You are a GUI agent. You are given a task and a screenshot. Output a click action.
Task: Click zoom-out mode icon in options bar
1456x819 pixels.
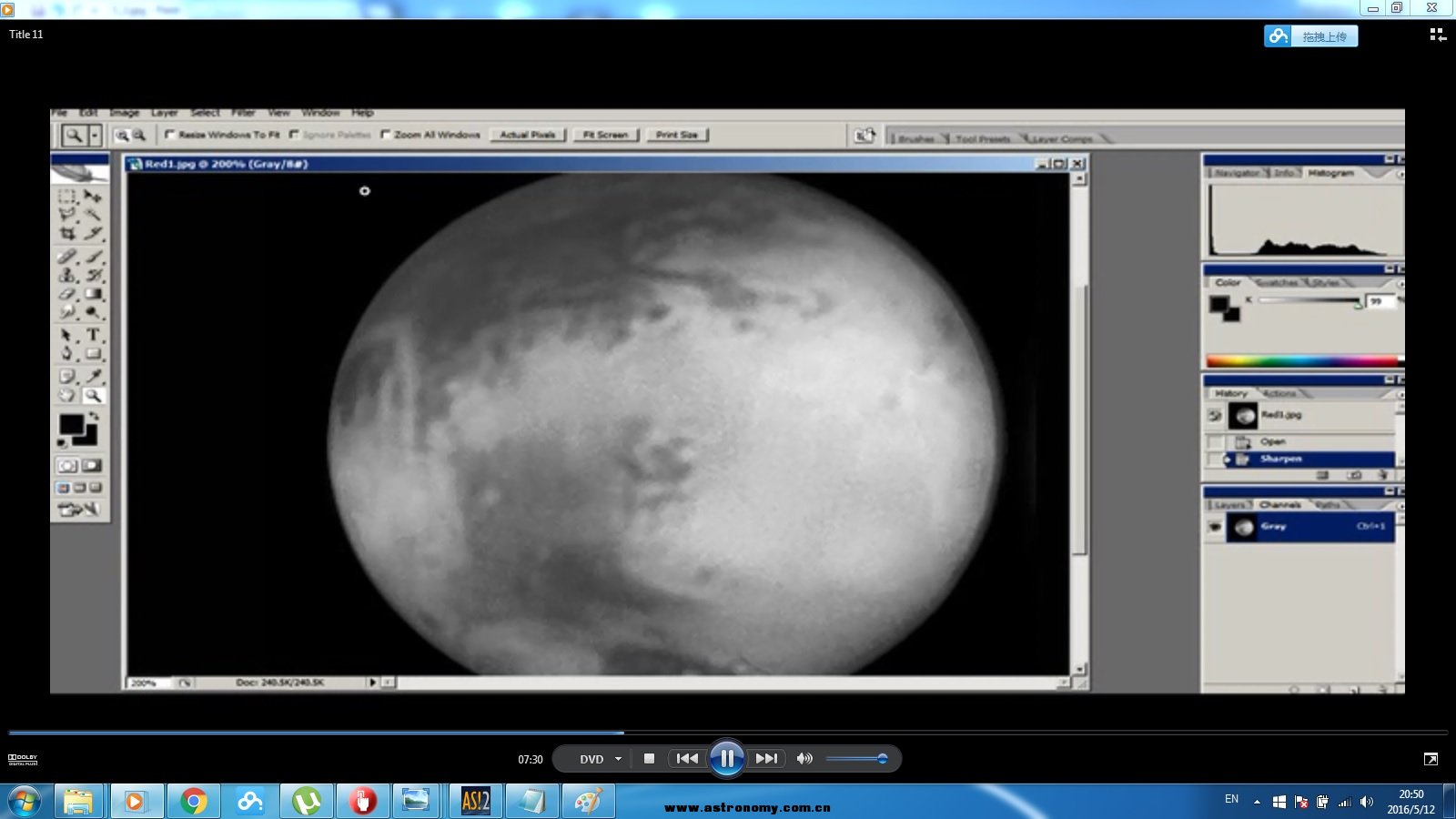point(139,135)
